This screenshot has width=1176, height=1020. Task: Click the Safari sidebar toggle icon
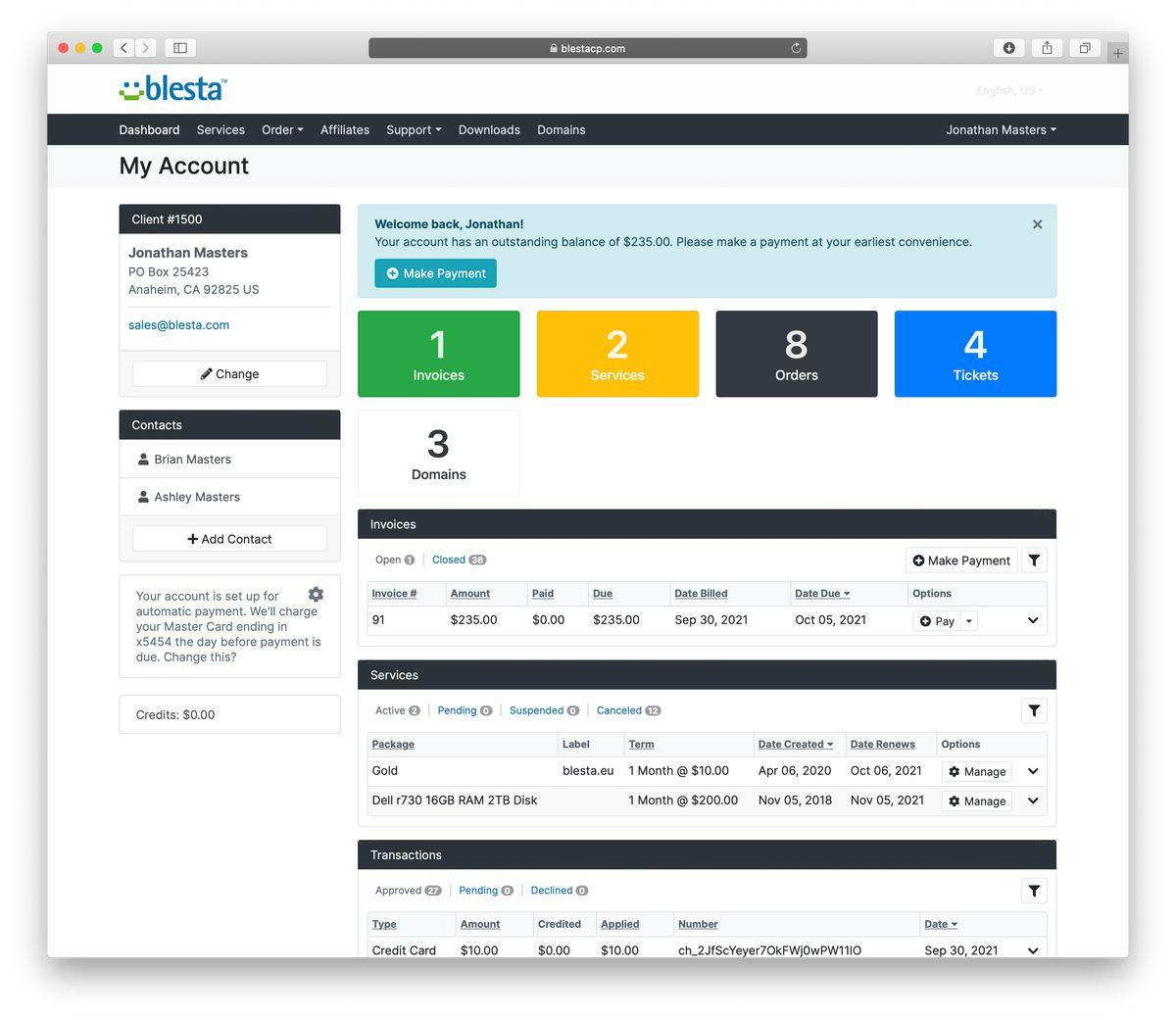pos(180,48)
